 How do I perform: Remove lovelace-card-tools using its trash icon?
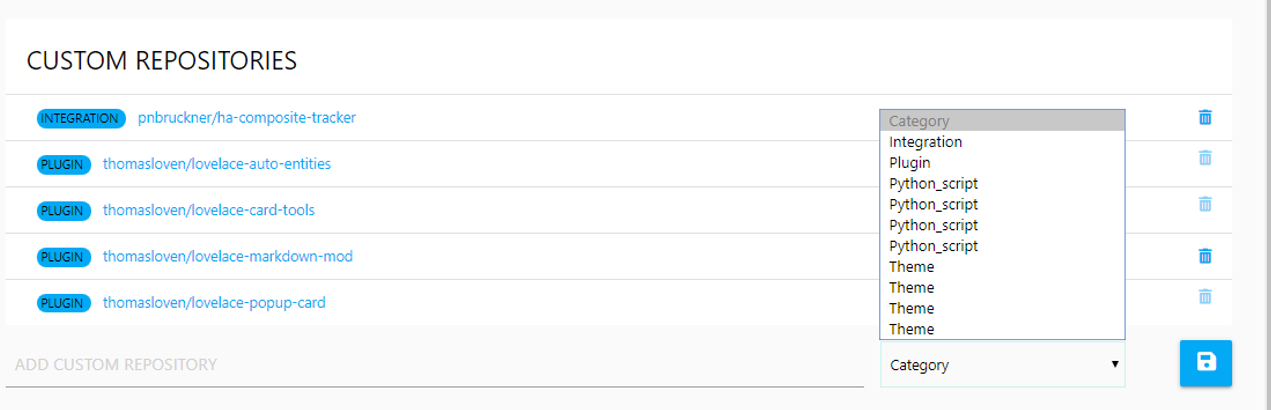coord(1205,204)
